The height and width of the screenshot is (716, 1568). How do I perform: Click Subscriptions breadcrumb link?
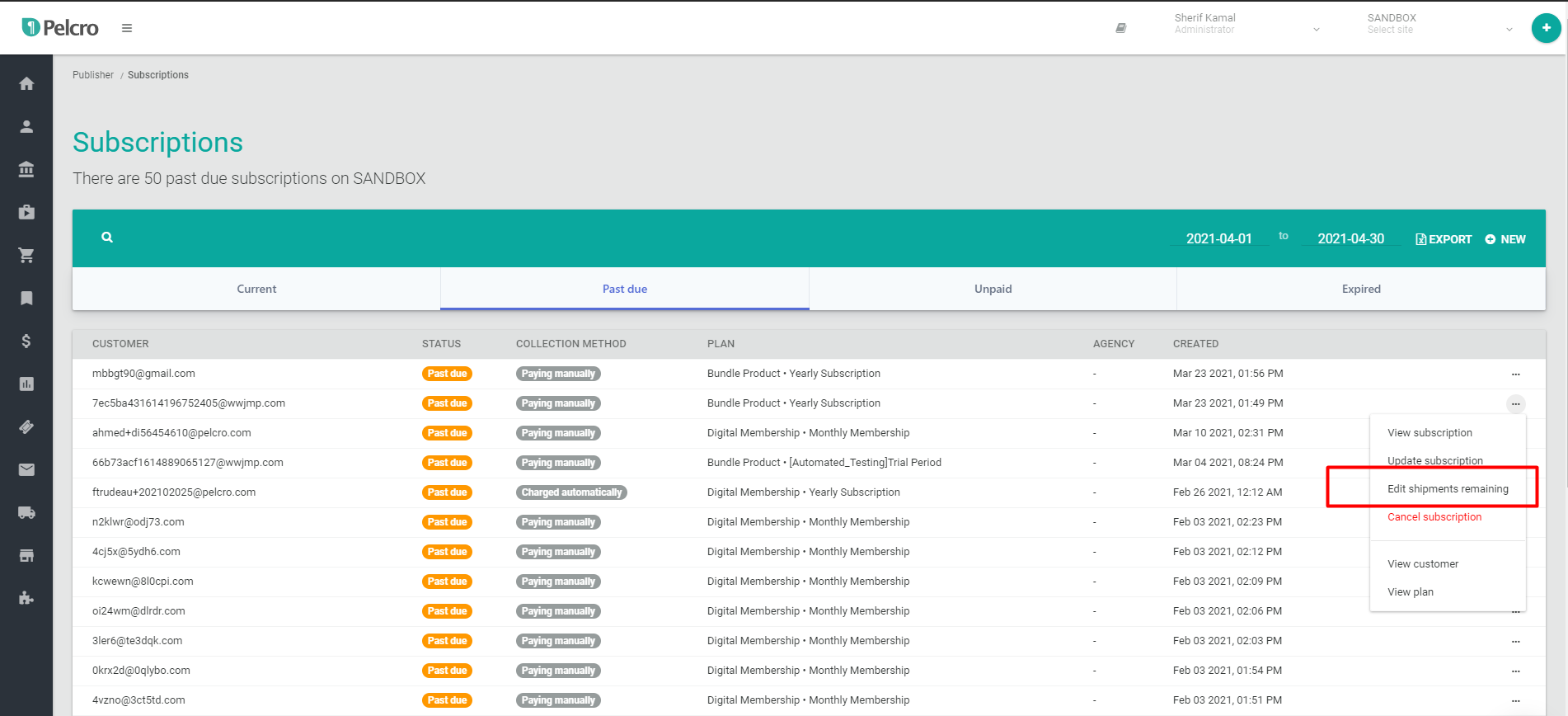pos(158,75)
